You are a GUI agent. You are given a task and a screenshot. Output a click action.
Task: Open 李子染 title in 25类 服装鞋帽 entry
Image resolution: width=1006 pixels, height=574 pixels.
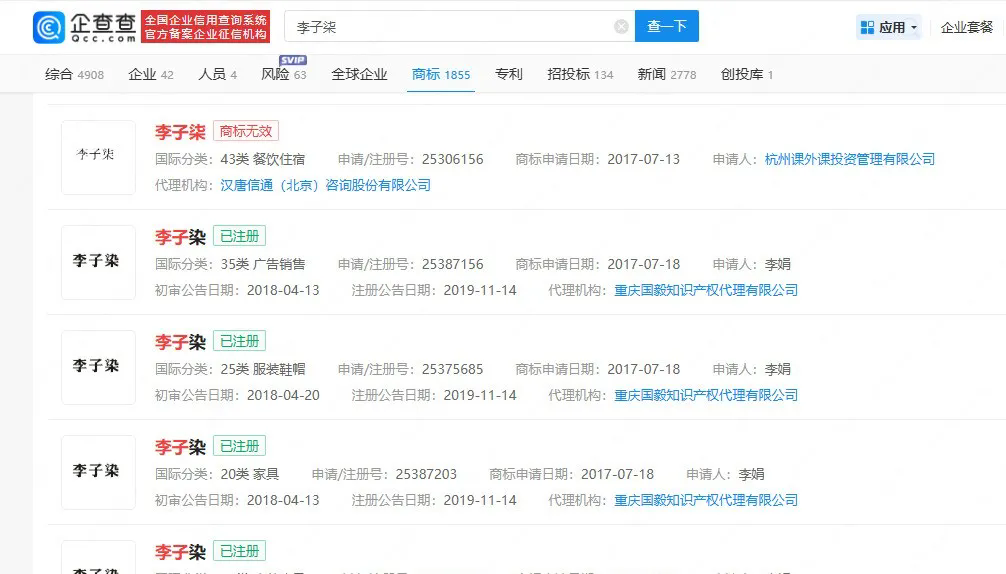pyautogui.click(x=180, y=342)
